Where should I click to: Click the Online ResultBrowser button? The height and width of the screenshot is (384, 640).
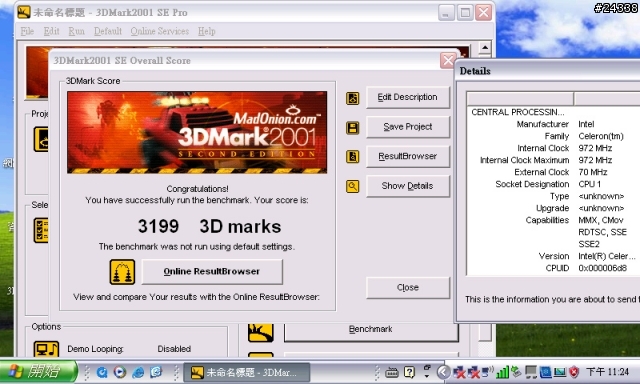pyautogui.click(x=212, y=272)
